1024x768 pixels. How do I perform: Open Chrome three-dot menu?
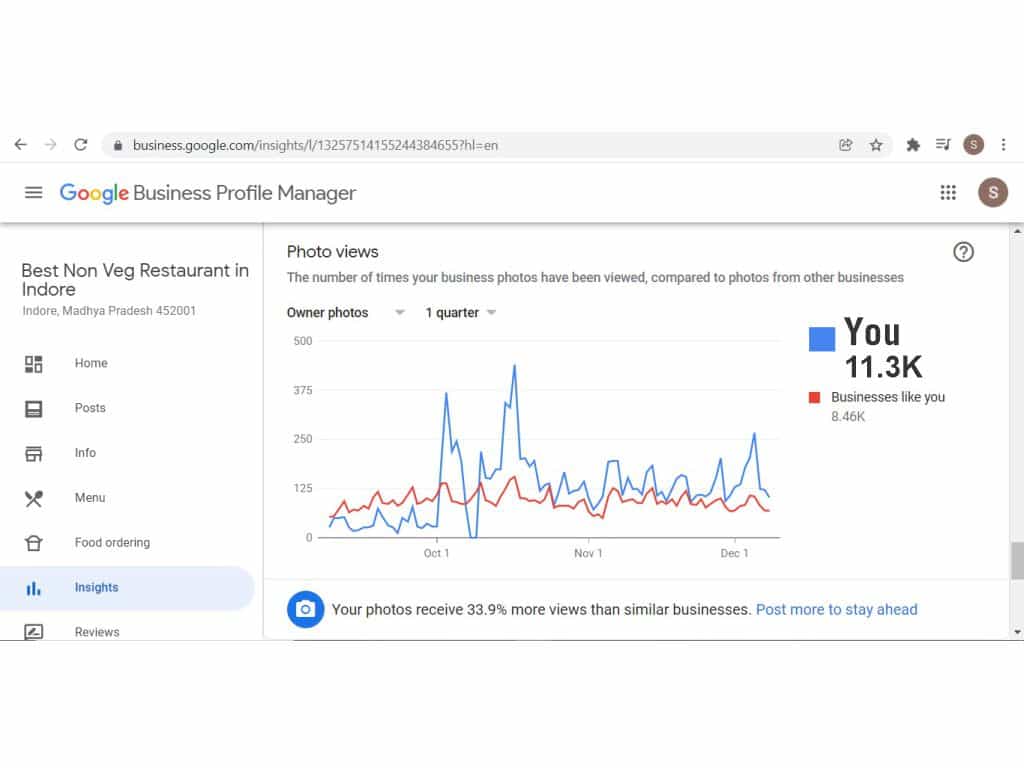point(1003,145)
